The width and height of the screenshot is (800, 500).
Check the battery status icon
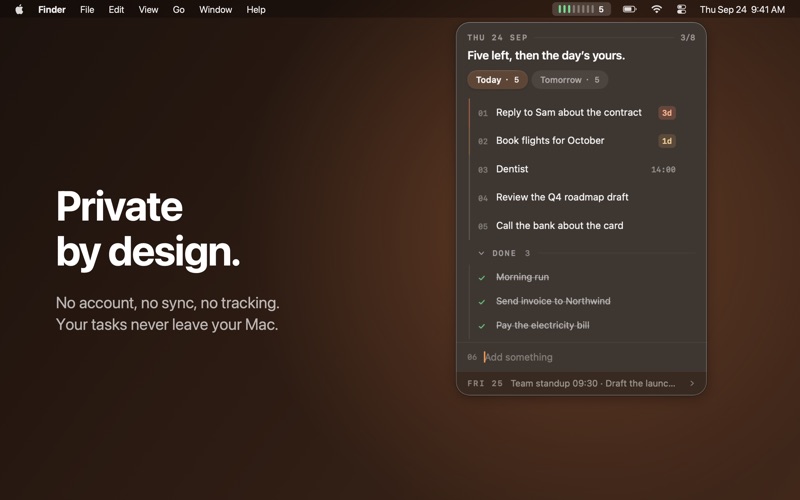tap(630, 9)
